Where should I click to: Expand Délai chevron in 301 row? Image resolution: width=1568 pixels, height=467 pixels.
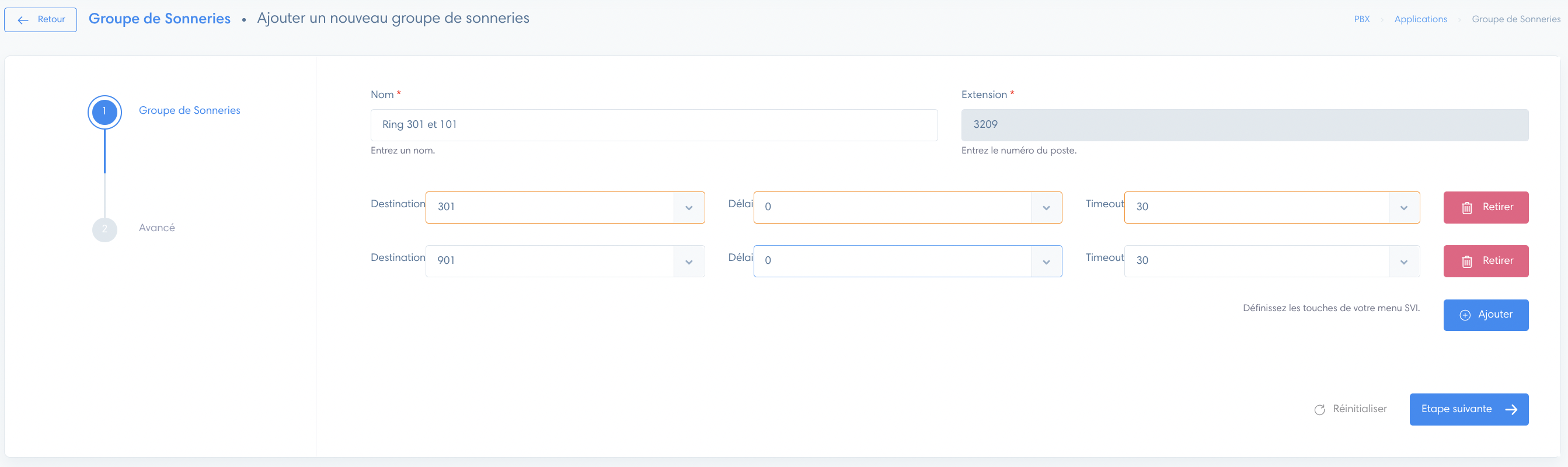click(1046, 208)
